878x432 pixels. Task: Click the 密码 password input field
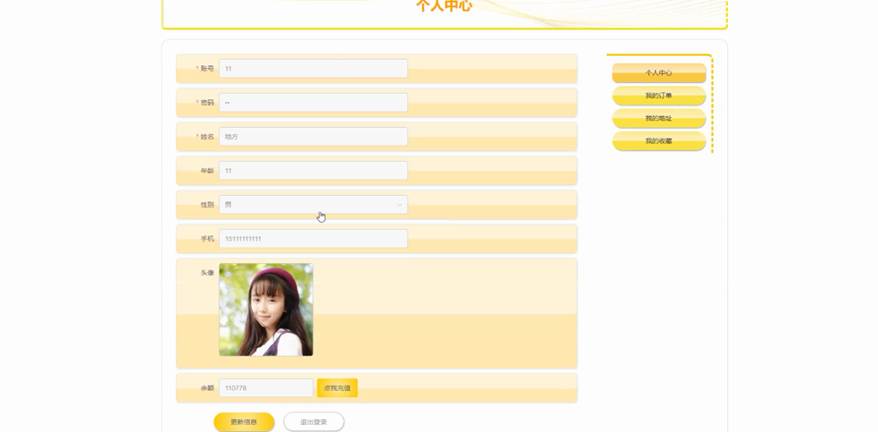click(313, 103)
